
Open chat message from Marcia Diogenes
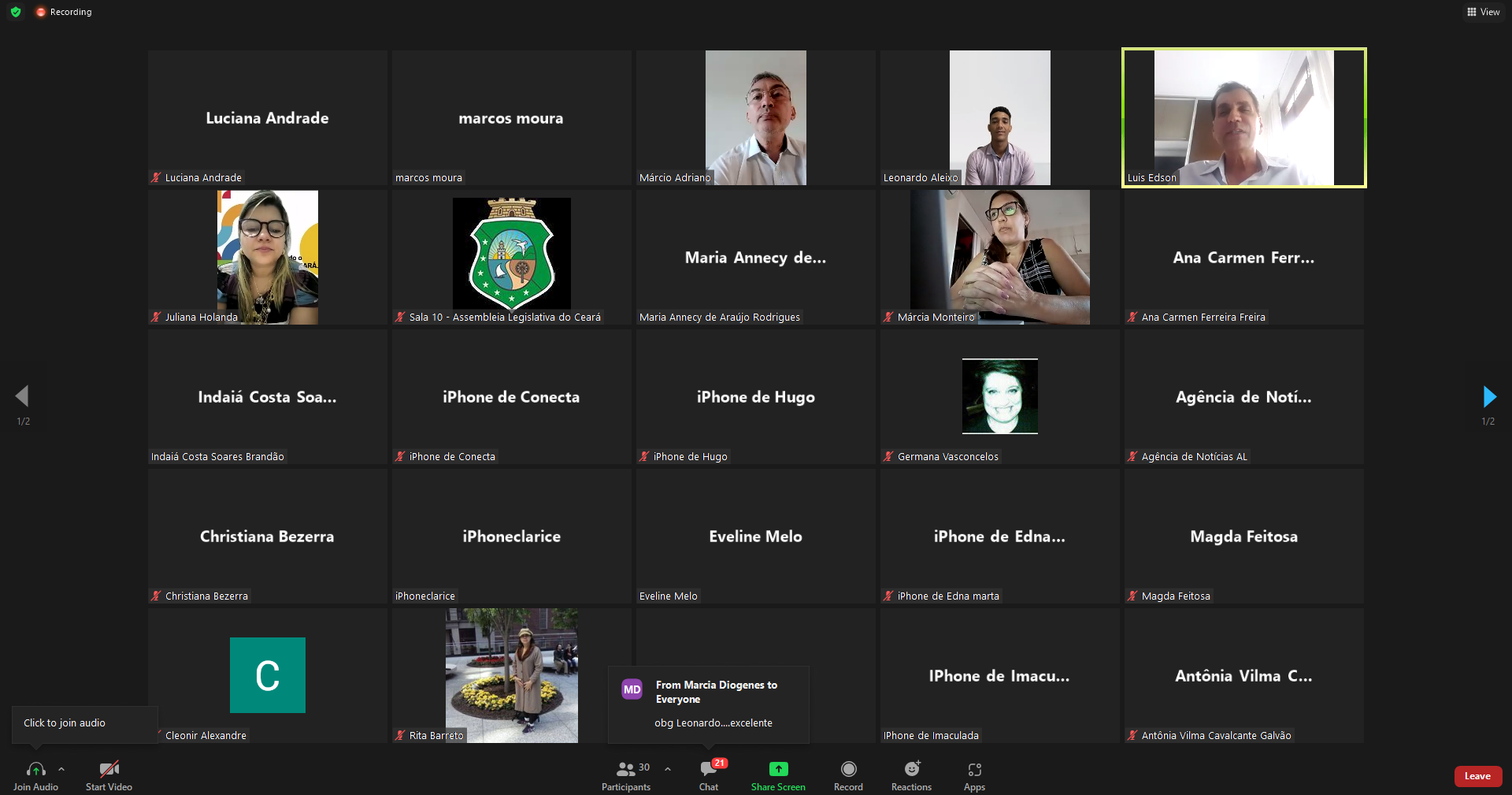pos(709,704)
